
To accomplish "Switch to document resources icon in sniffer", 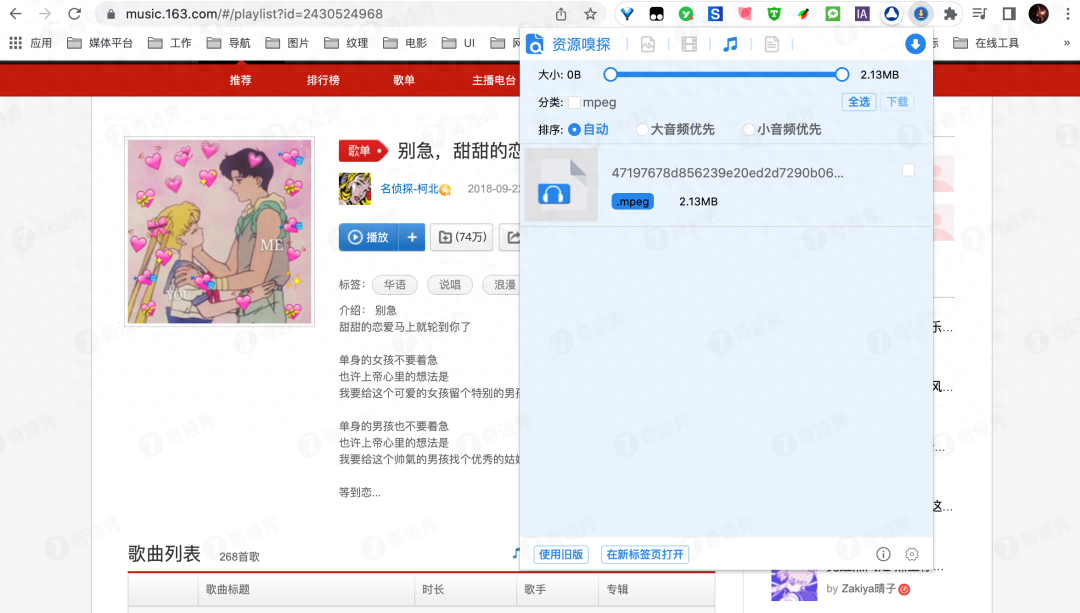I will 771,44.
